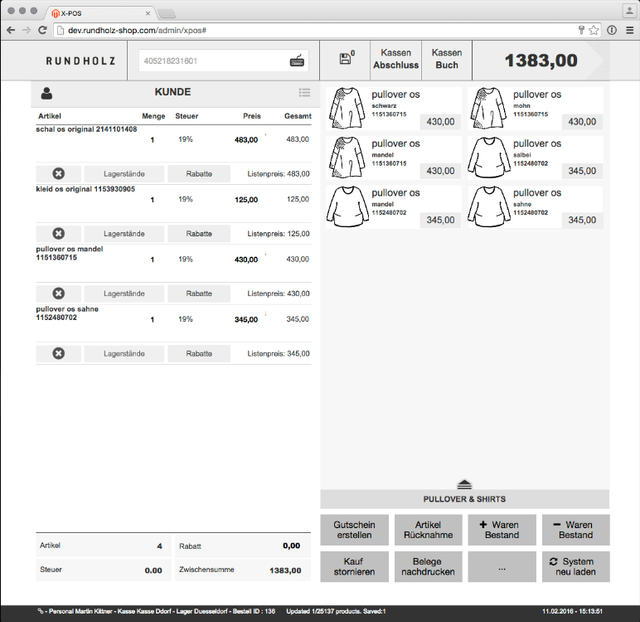Open the browser hamburger menu
Viewport: 640px width, 622px height.
(627, 30)
